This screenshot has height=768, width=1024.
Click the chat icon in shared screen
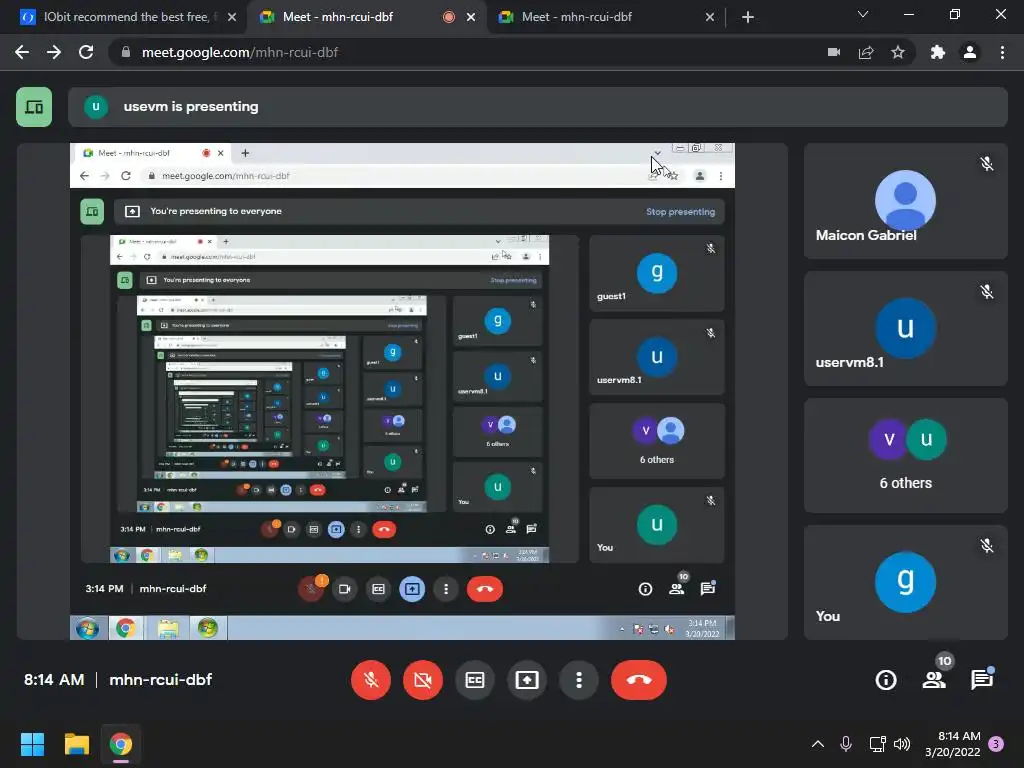coord(708,589)
